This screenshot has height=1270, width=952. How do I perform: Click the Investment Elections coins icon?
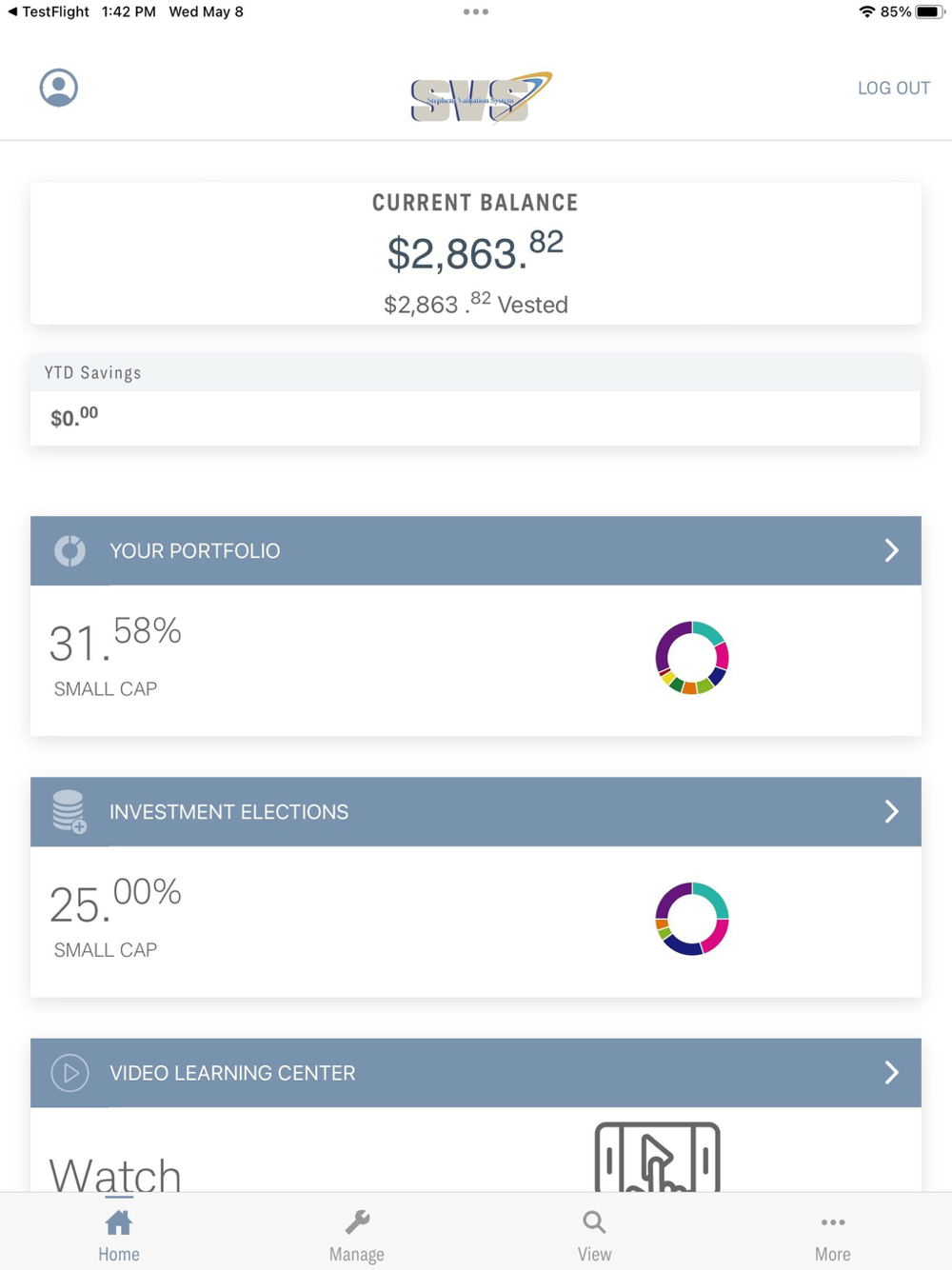click(69, 811)
